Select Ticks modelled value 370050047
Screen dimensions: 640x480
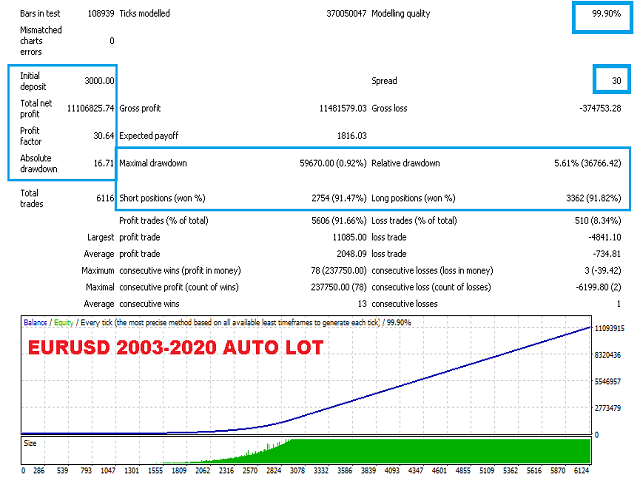point(346,13)
